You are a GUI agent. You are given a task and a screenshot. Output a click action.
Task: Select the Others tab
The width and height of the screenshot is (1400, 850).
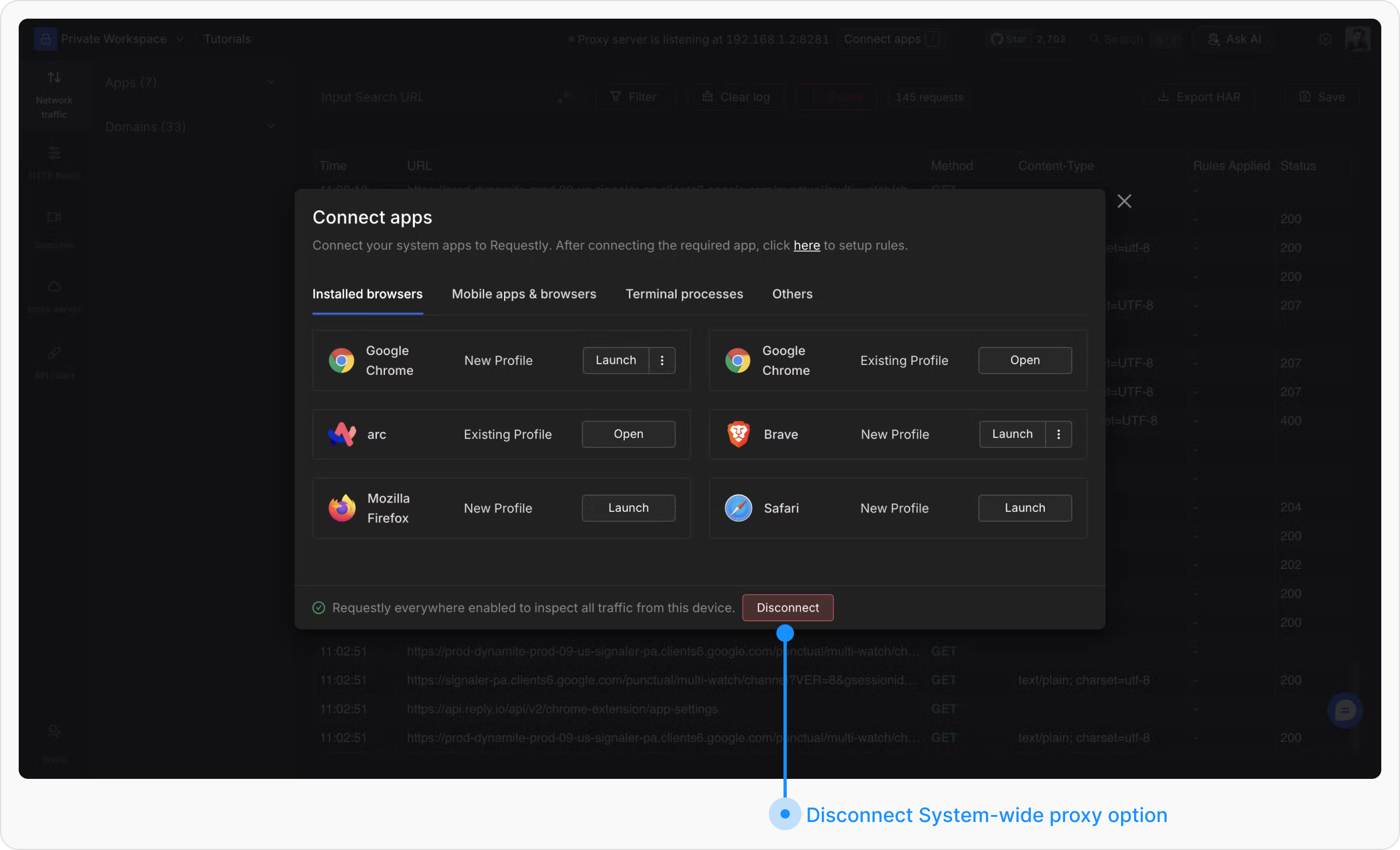(x=792, y=294)
